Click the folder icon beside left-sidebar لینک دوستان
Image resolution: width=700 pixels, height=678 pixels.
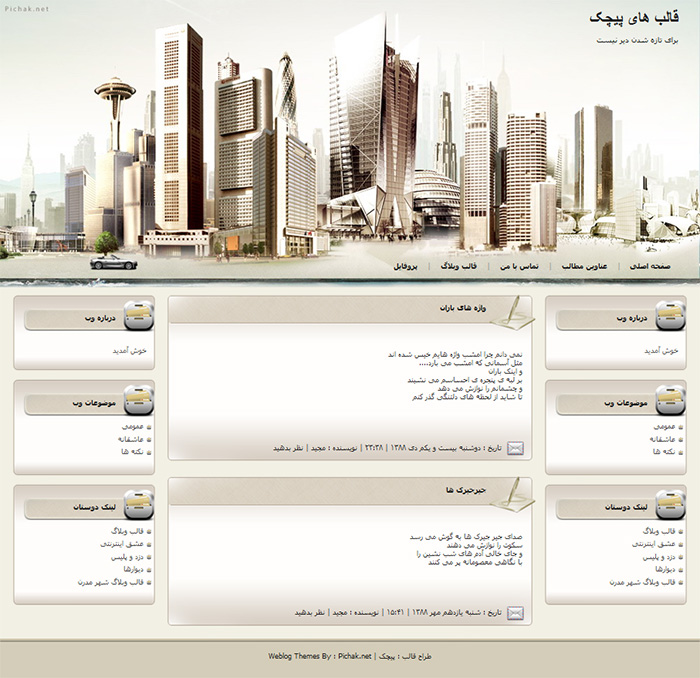pyautogui.click(x=138, y=505)
